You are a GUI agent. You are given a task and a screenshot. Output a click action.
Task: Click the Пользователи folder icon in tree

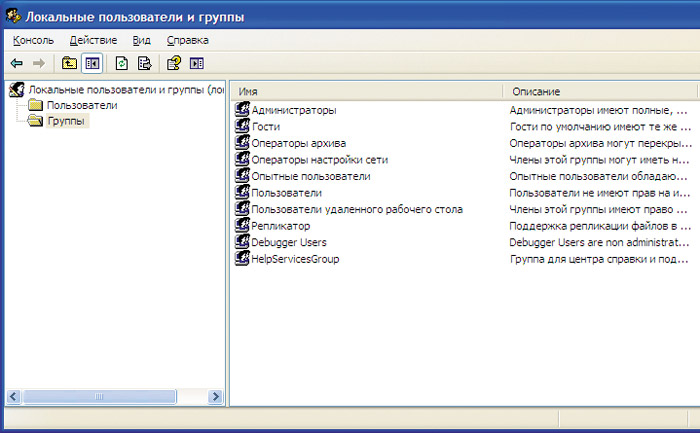pos(35,105)
